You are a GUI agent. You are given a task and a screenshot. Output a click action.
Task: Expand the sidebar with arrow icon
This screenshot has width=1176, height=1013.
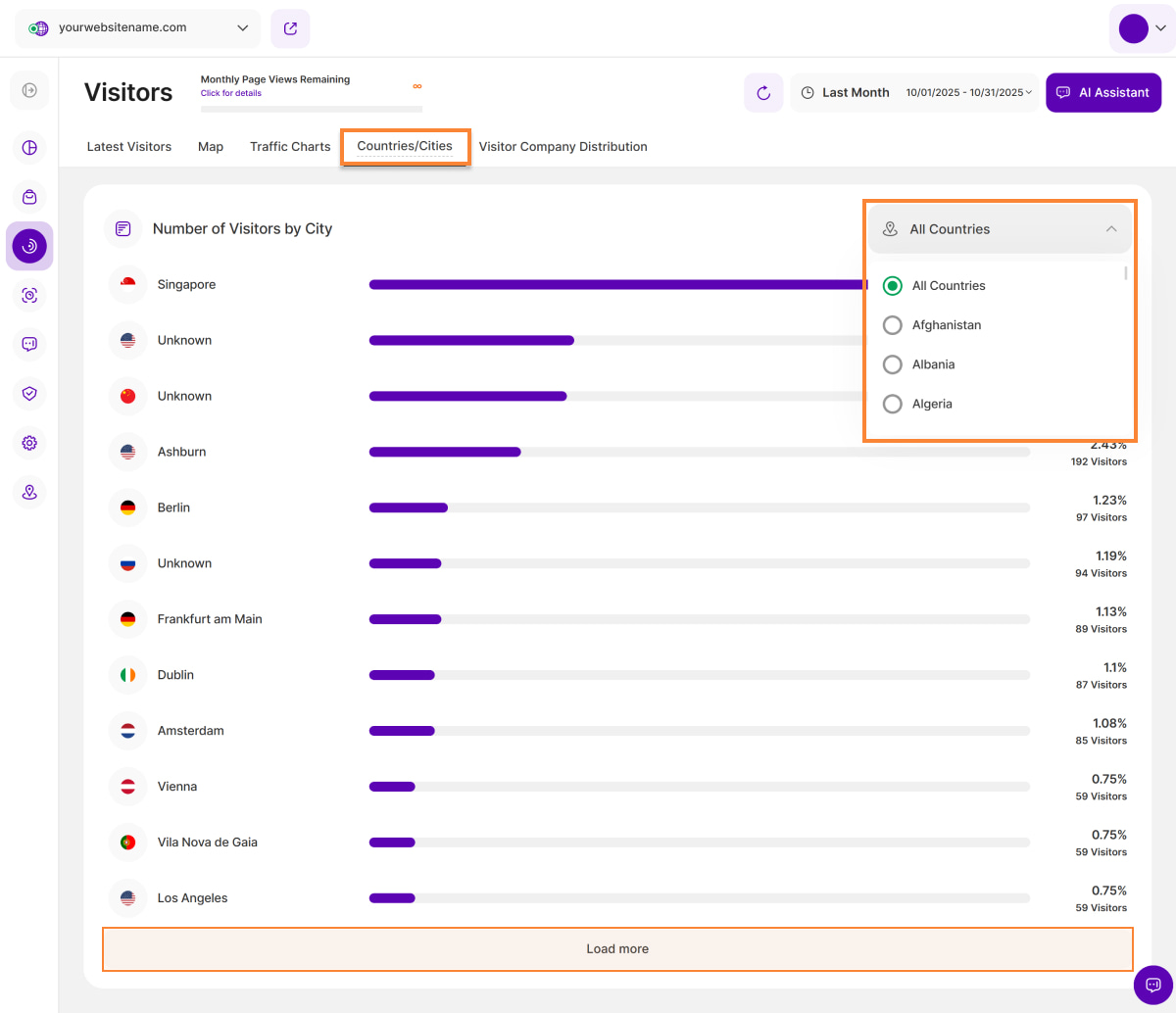[x=29, y=91]
